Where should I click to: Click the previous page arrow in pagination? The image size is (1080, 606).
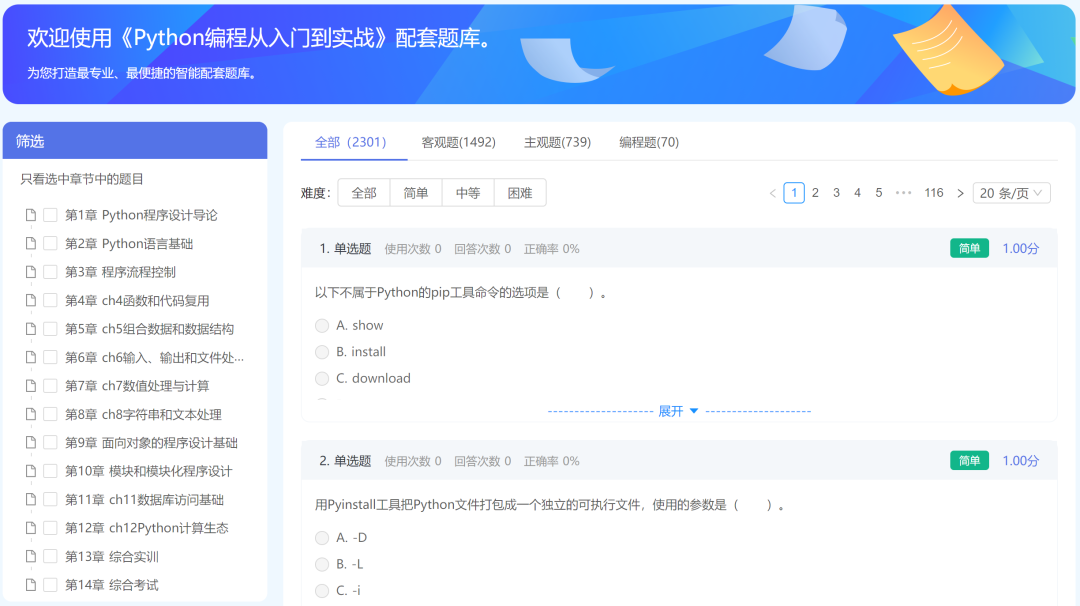771,192
